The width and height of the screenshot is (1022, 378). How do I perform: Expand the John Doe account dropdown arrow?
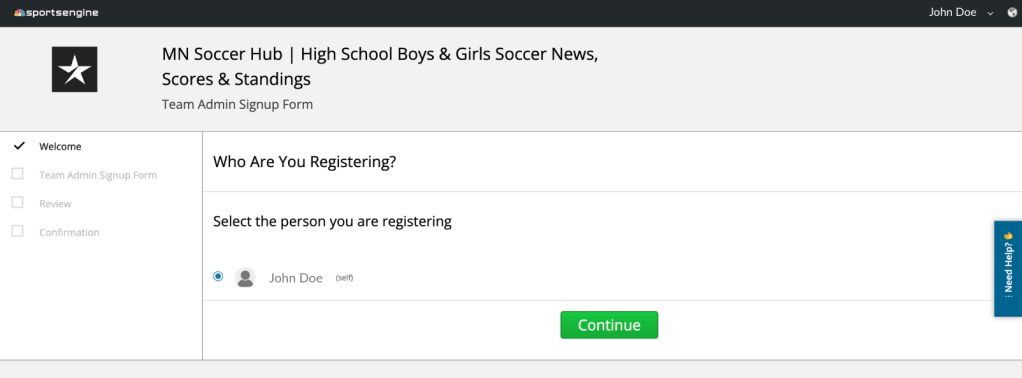coord(991,13)
